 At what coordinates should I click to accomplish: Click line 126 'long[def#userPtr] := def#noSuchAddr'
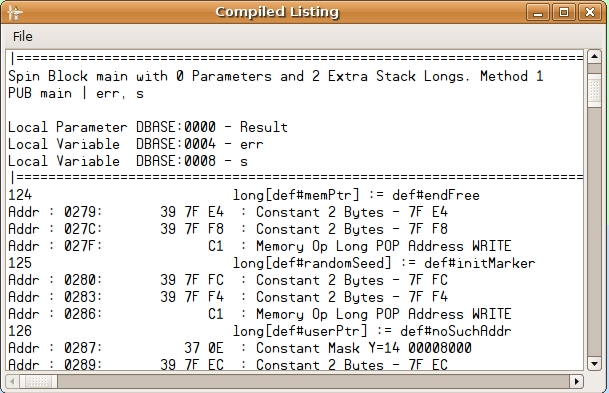(260, 331)
